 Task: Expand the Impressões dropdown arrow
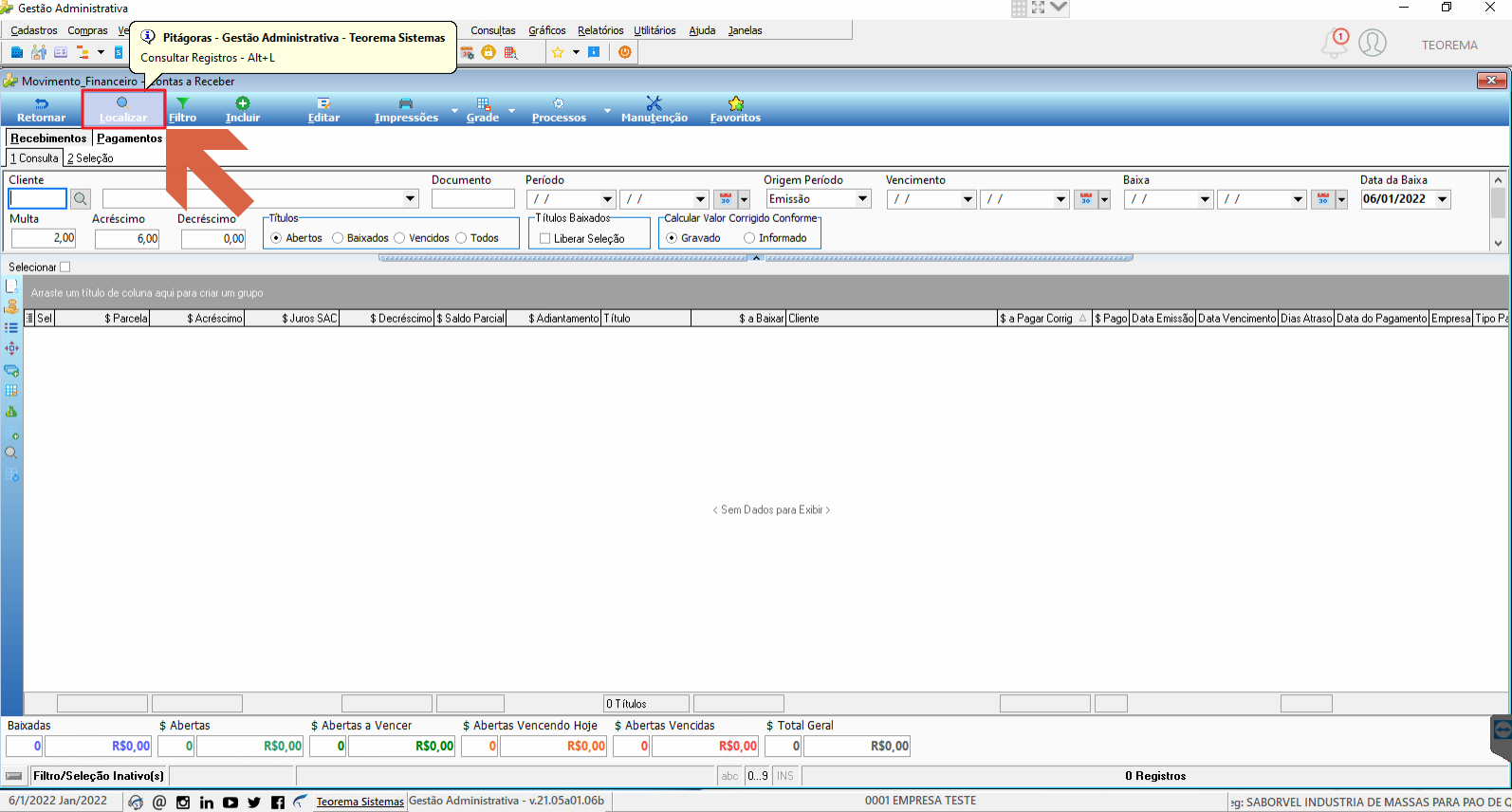tap(454, 111)
